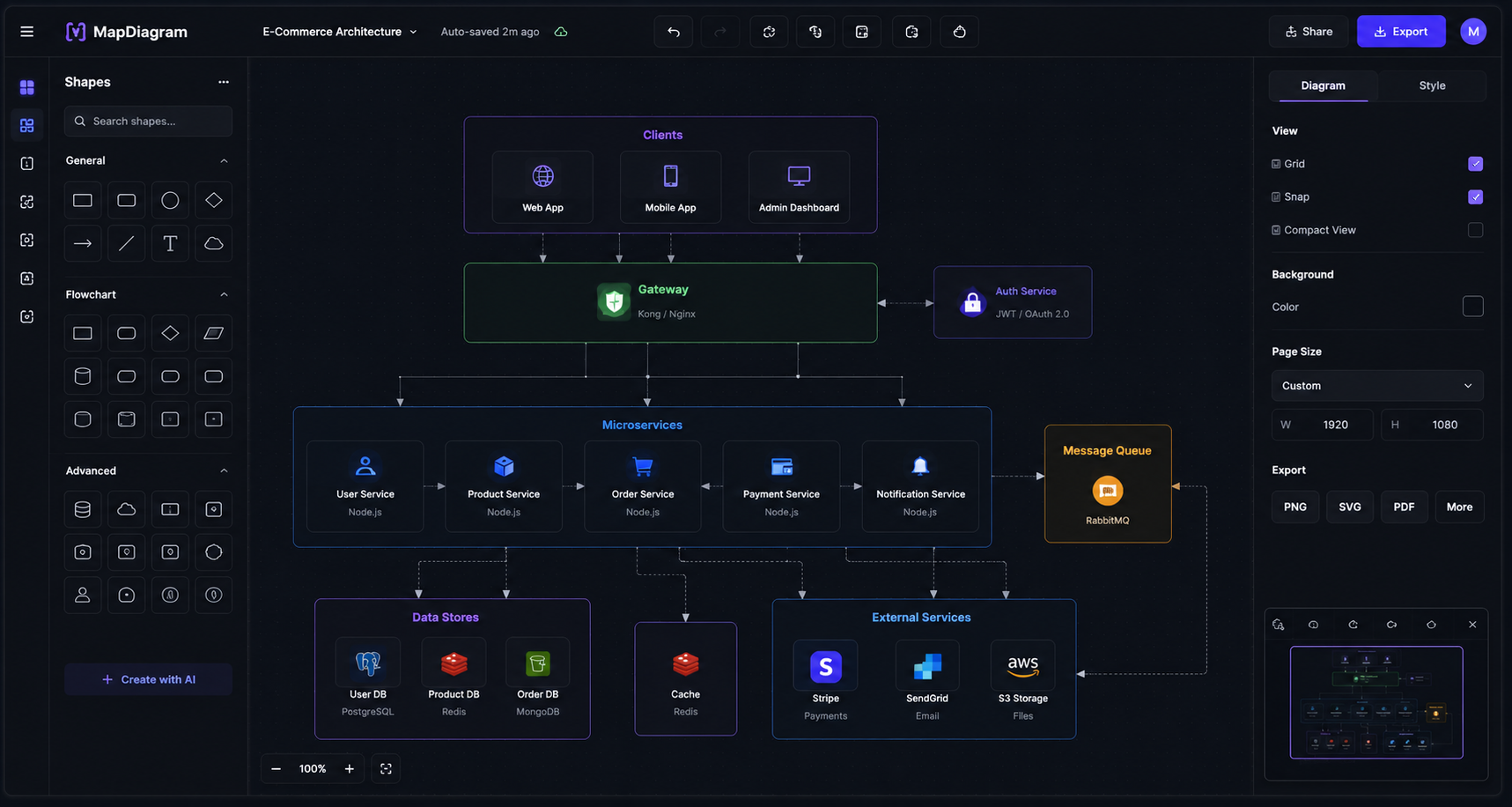Open the E-Commerce Architecture title dropdown
Viewport: 1512px width, 807px height.
coord(340,32)
